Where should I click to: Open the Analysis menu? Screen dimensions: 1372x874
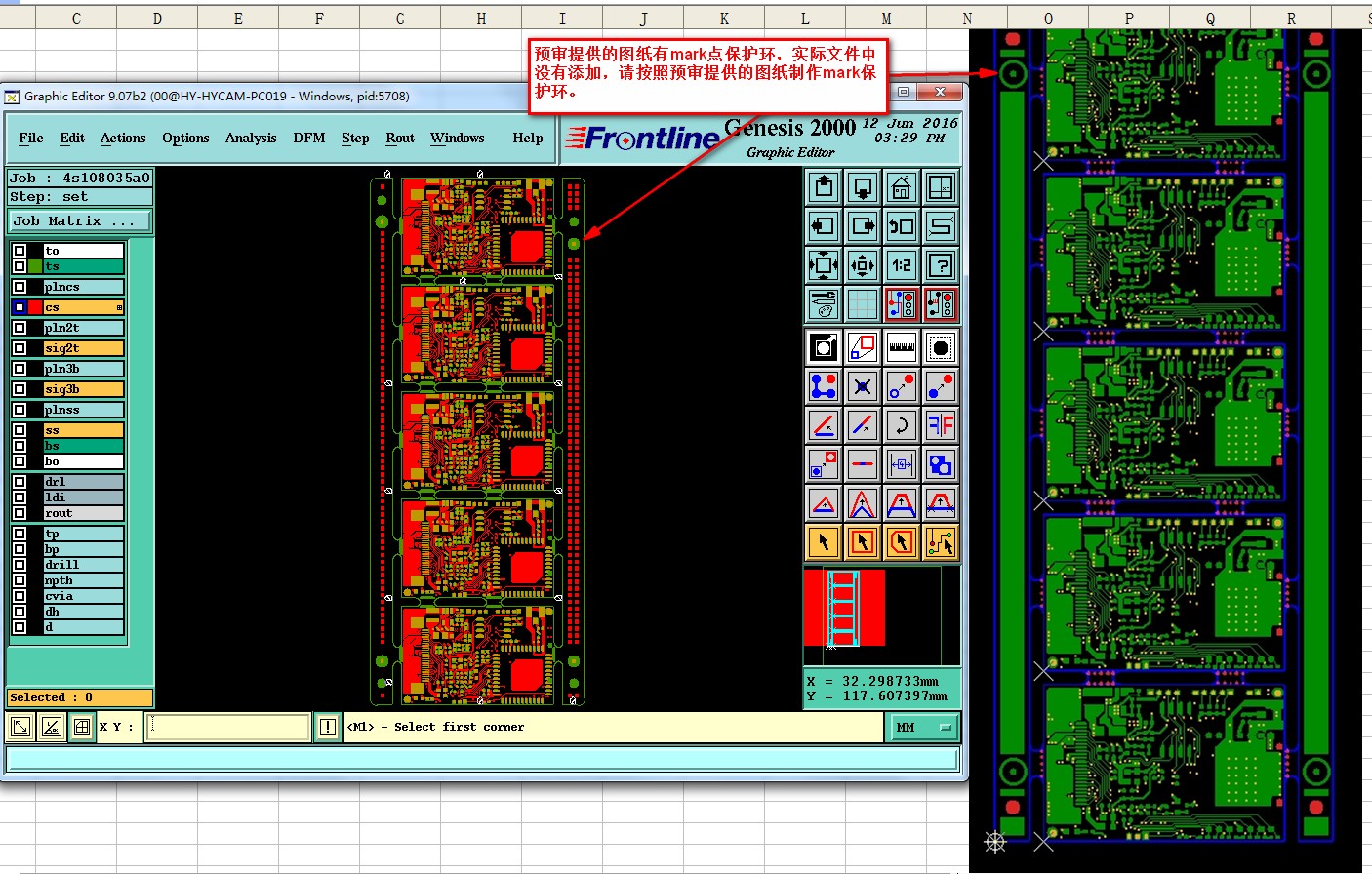[251, 139]
